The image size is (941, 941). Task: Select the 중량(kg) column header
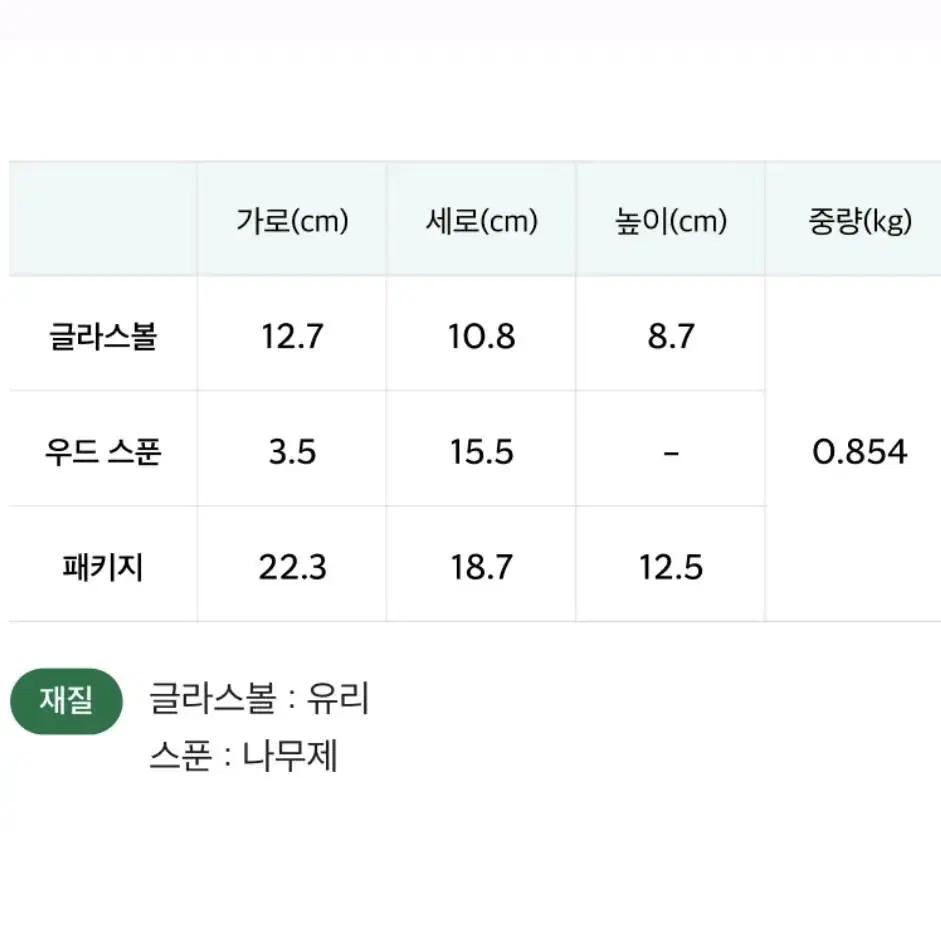click(859, 220)
